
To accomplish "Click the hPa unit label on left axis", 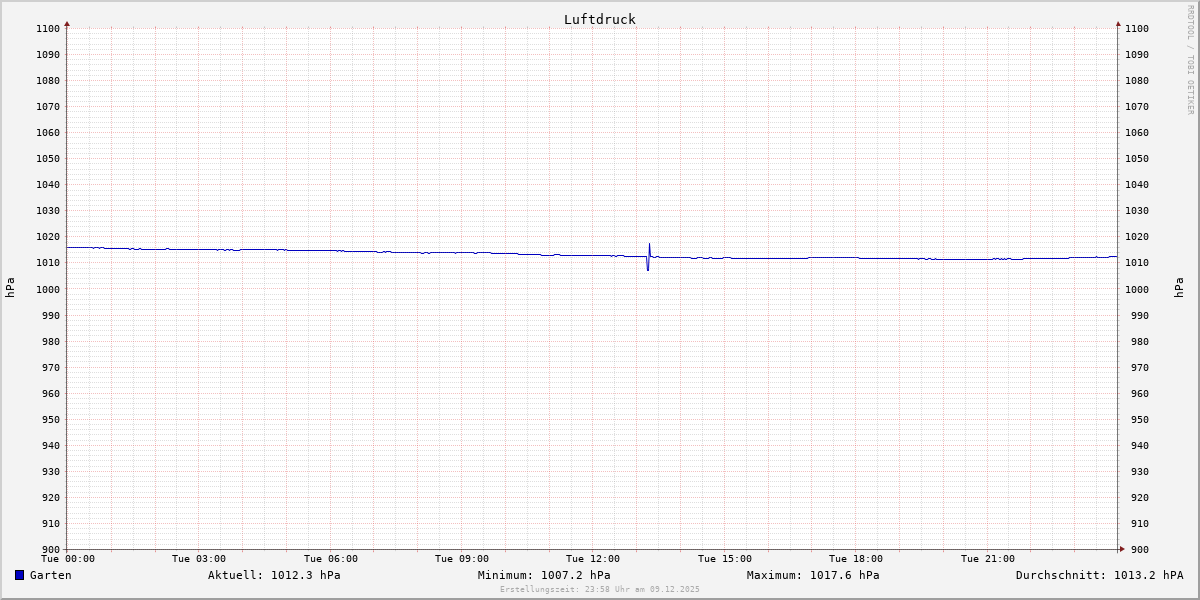I will (x=10, y=288).
